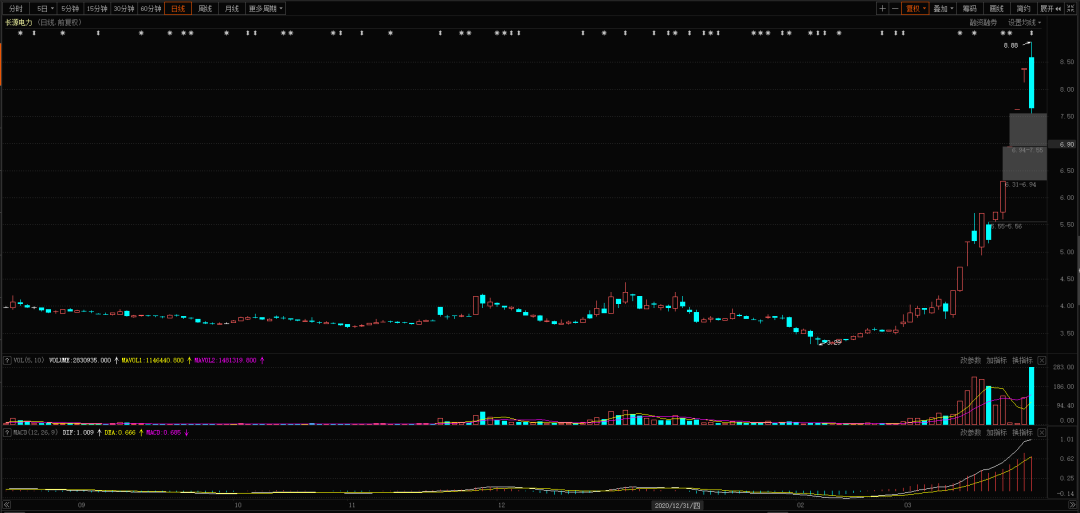
Task: Click the help question mark beside VOL
Action: 8,360
